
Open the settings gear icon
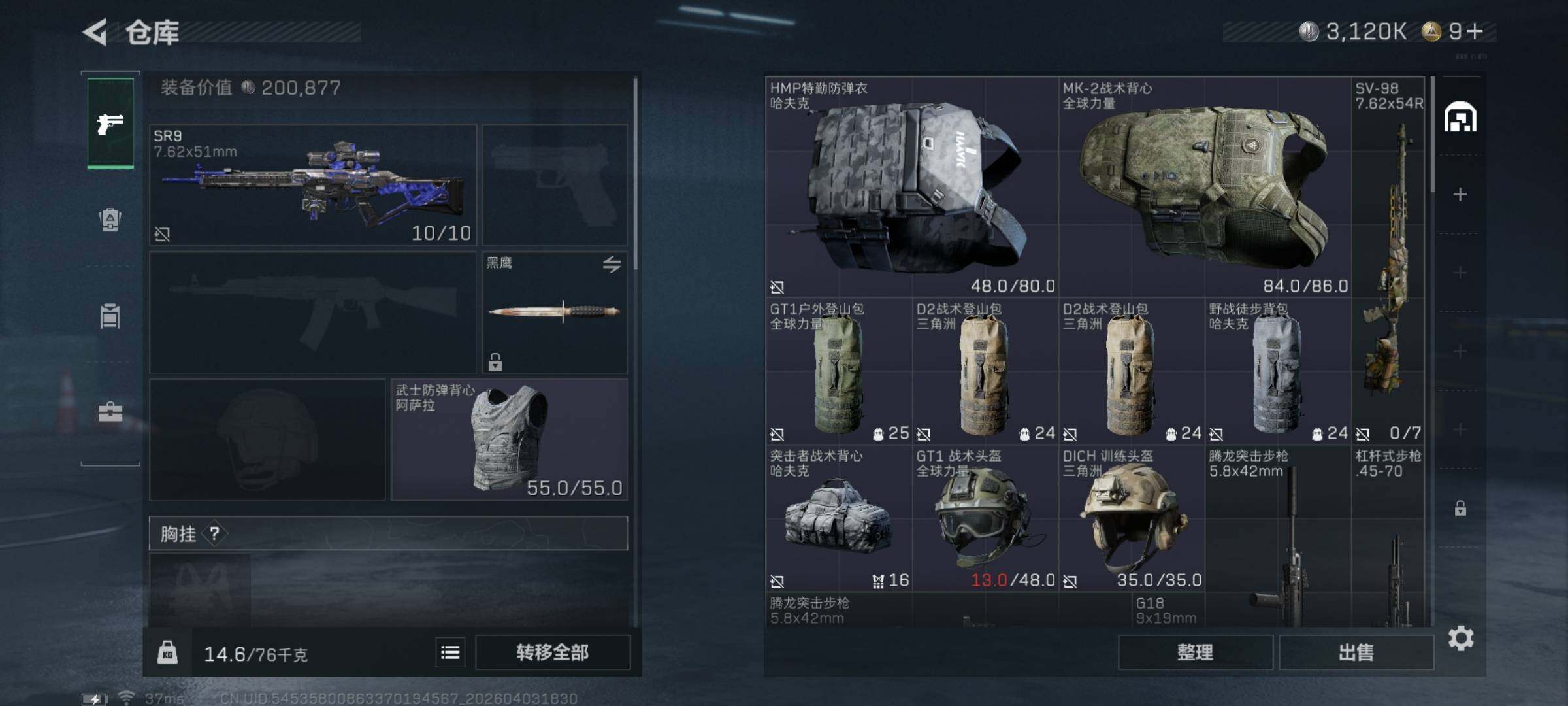[x=1461, y=638]
